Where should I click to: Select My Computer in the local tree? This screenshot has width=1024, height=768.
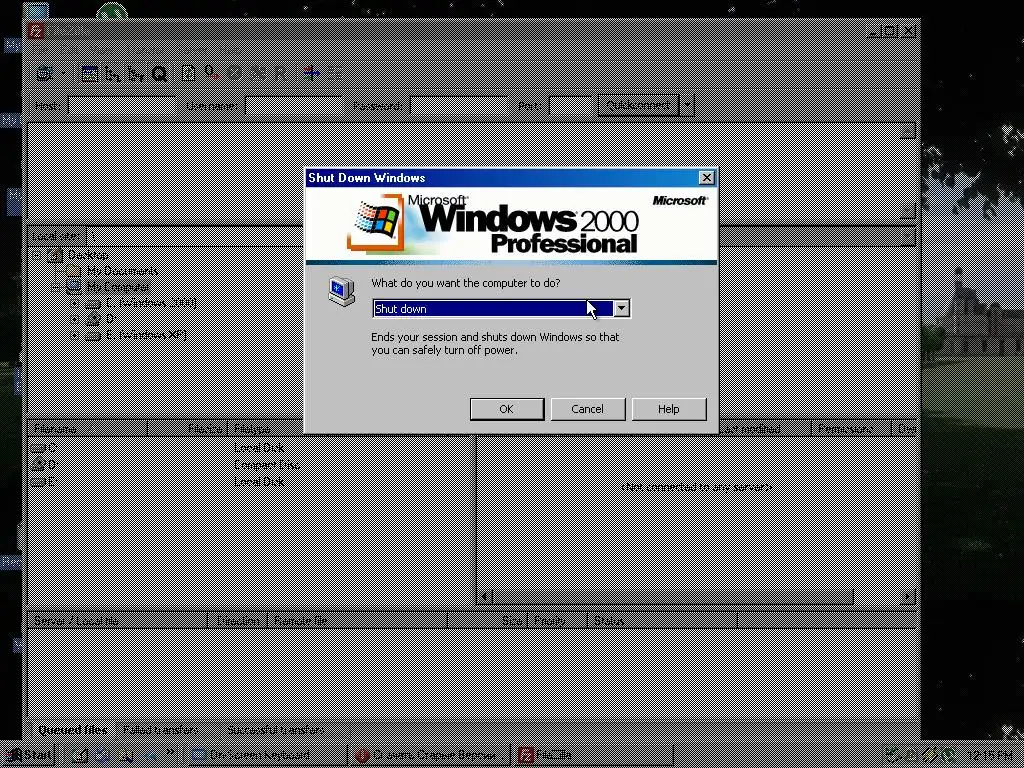coord(118,287)
